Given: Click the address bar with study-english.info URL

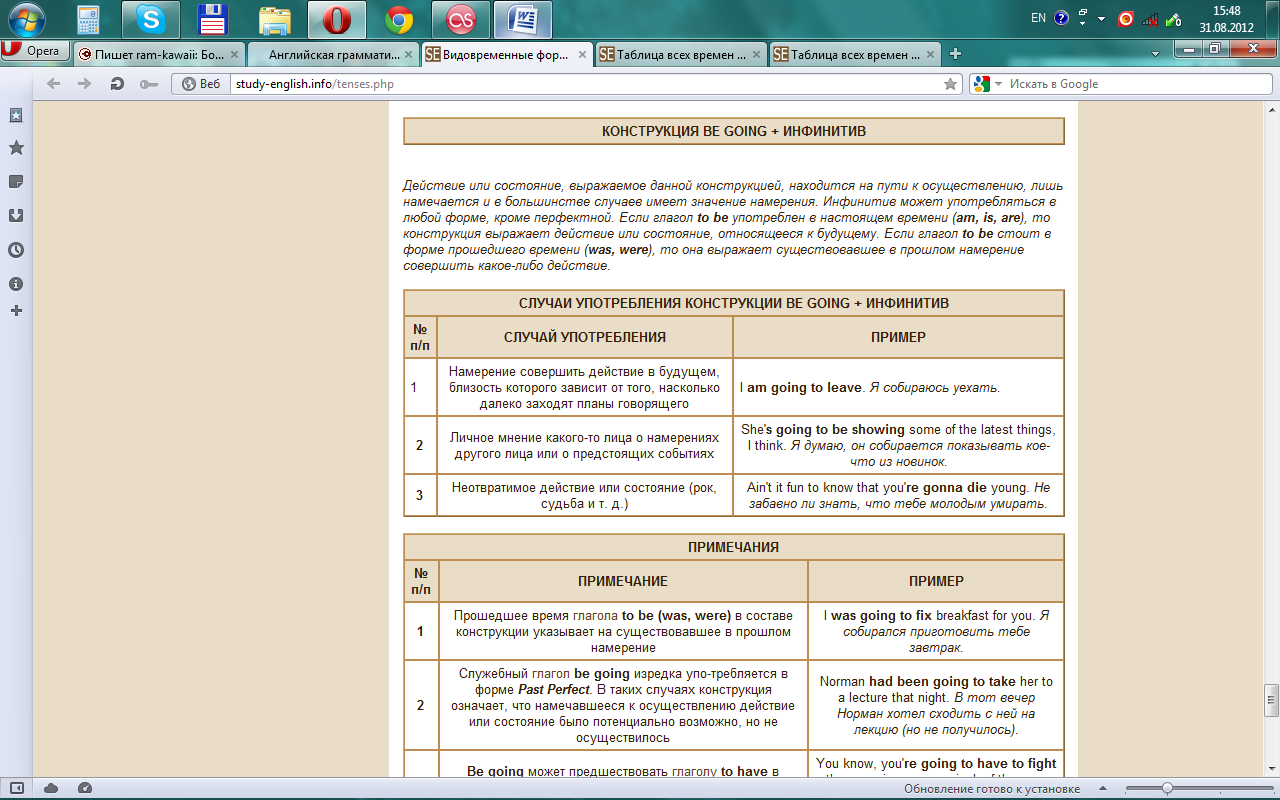Looking at the screenshot, I should coord(585,84).
